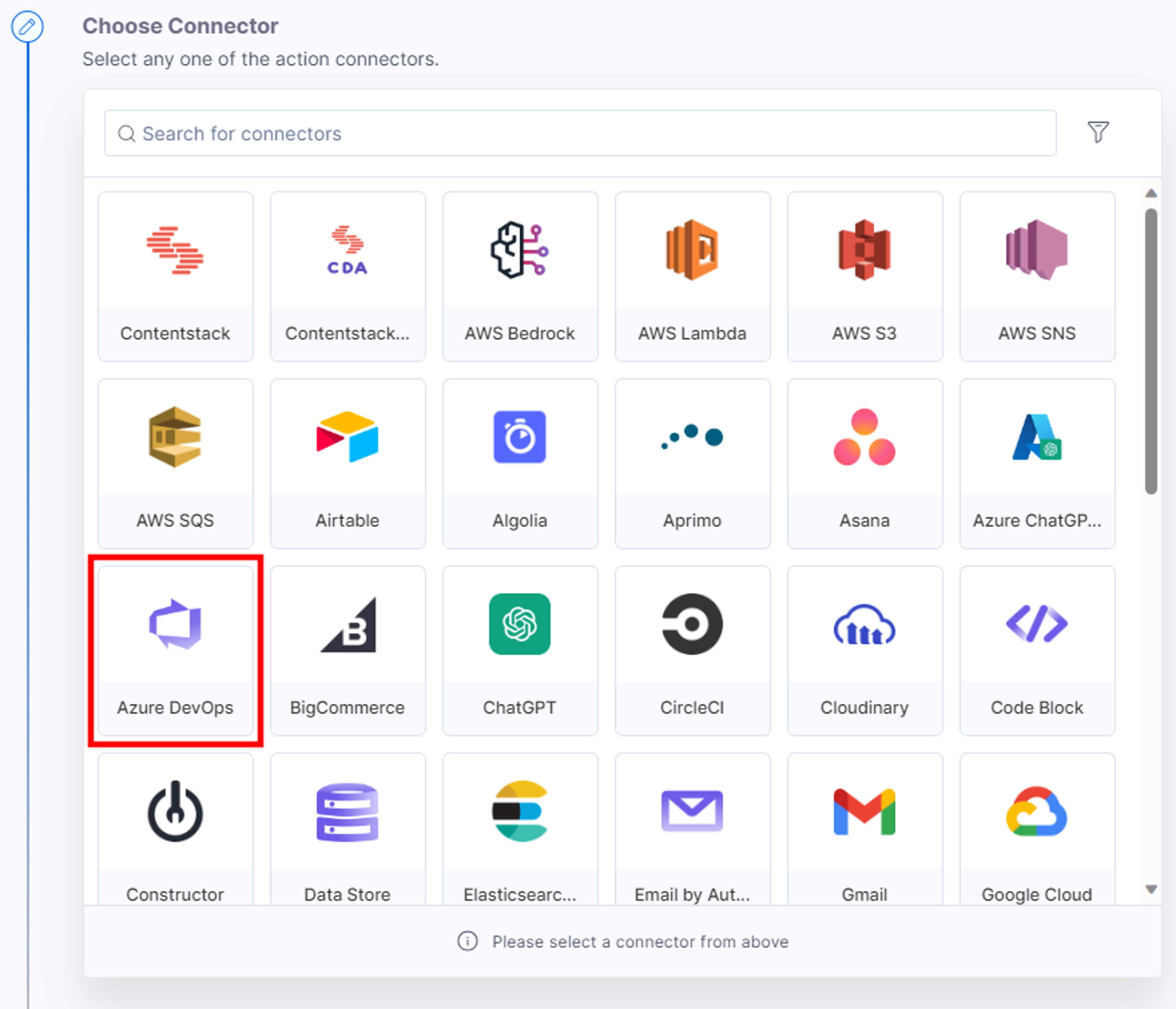Select the Aprimo connector icon
This screenshot has height=1009, width=1176.
click(692, 436)
